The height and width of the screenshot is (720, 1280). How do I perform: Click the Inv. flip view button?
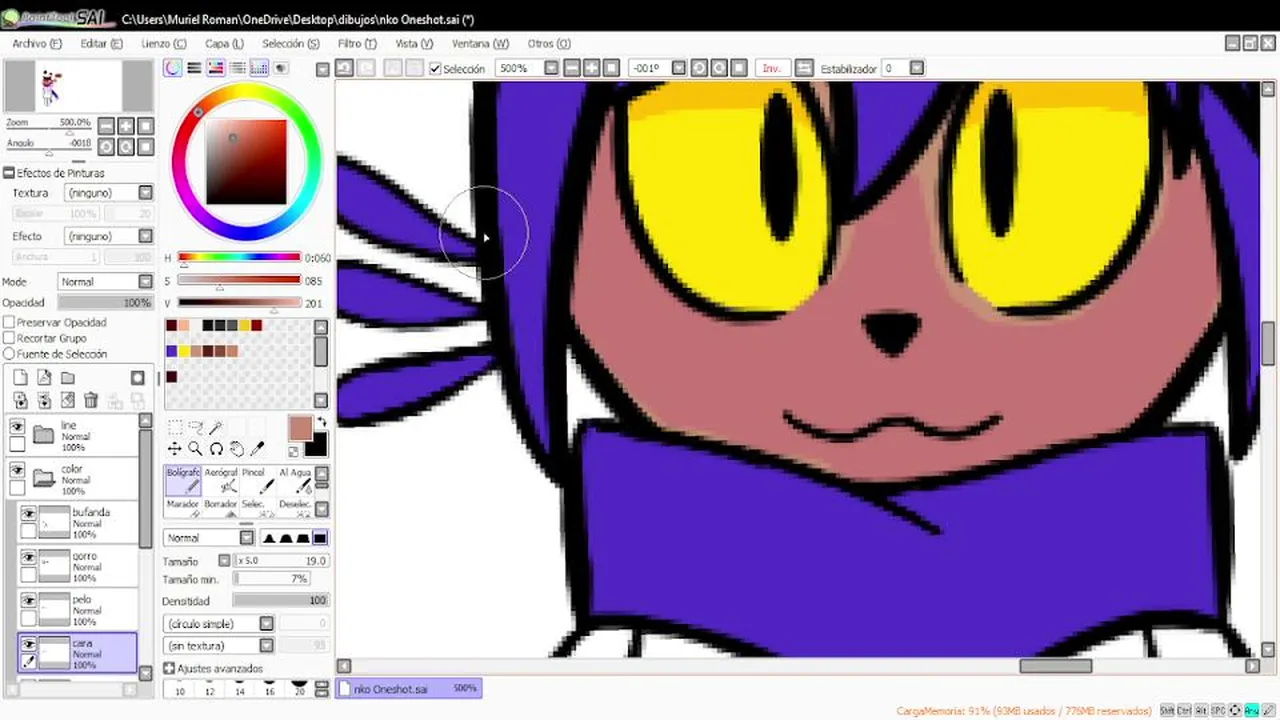tap(771, 68)
